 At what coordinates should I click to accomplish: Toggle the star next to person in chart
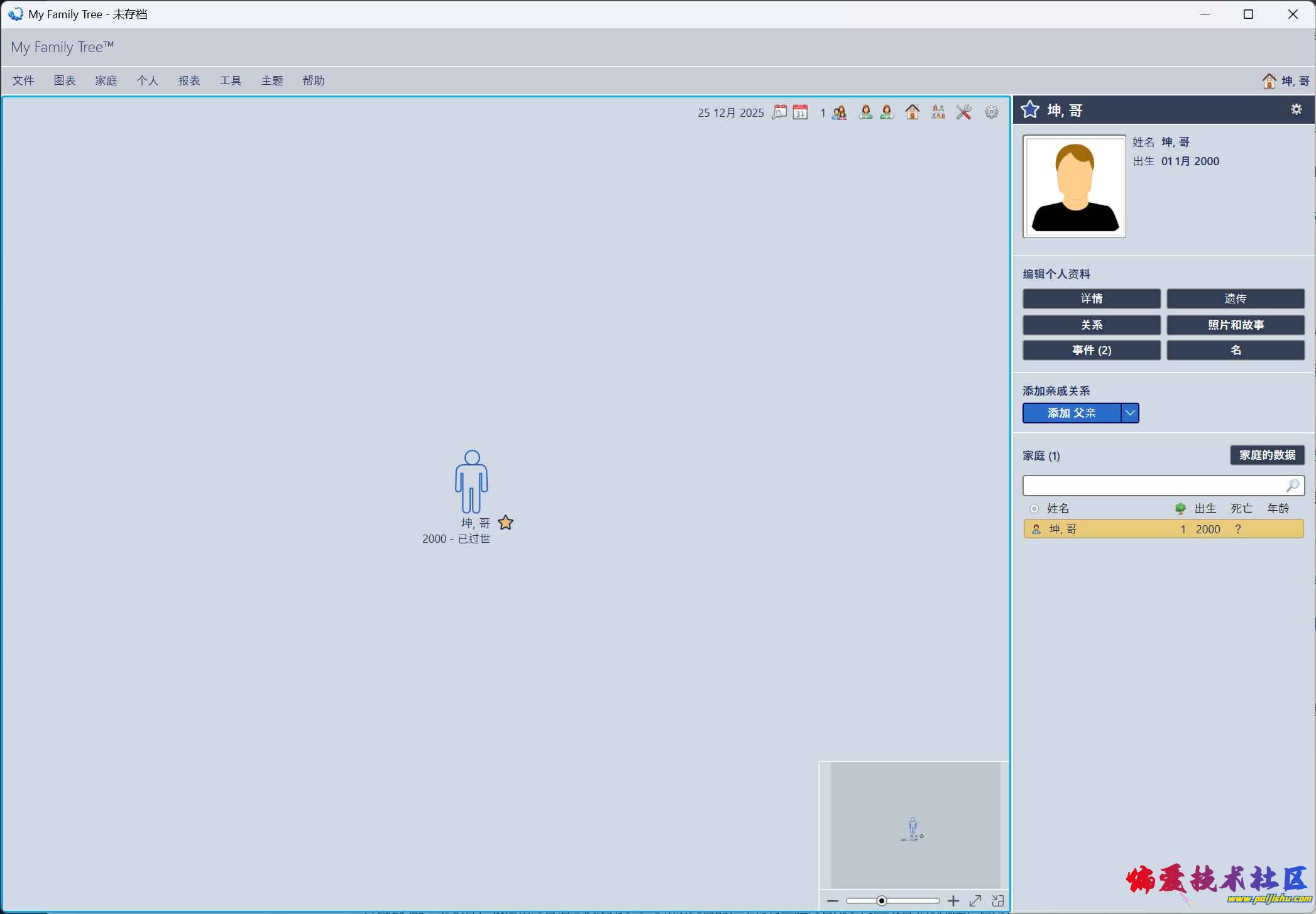point(505,523)
